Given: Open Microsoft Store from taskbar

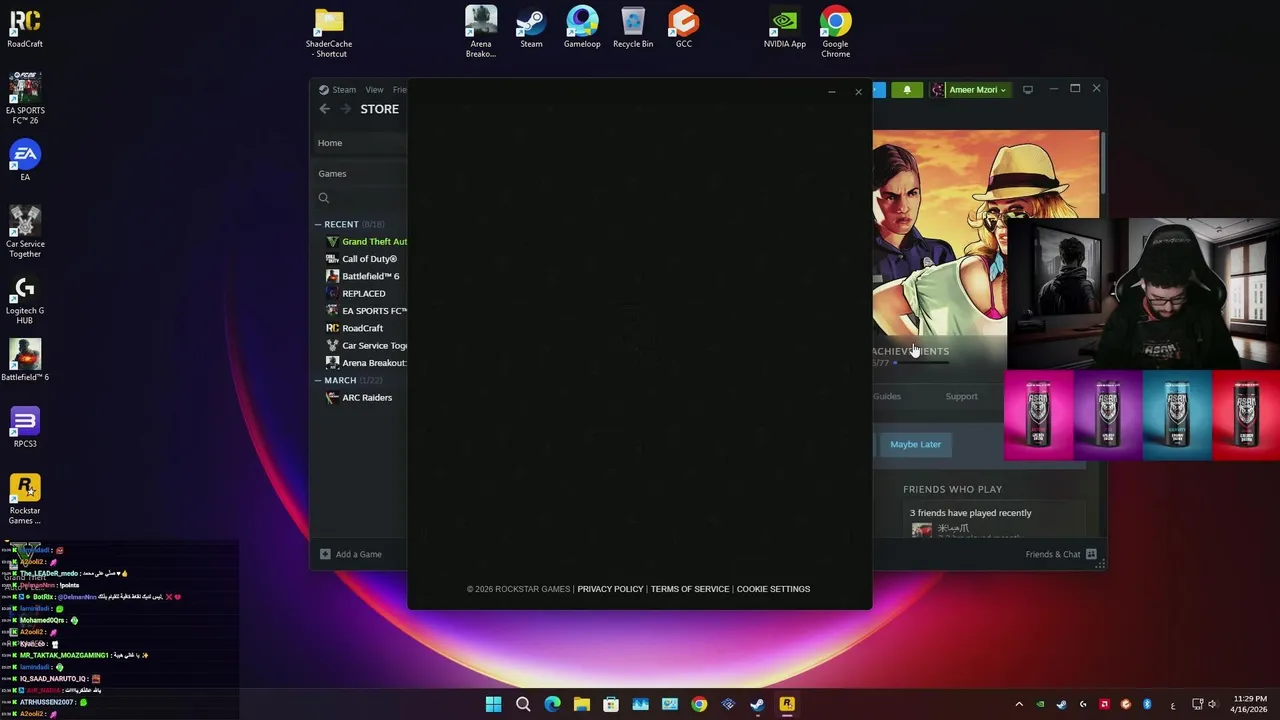Looking at the screenshot, I should [611, 704].
